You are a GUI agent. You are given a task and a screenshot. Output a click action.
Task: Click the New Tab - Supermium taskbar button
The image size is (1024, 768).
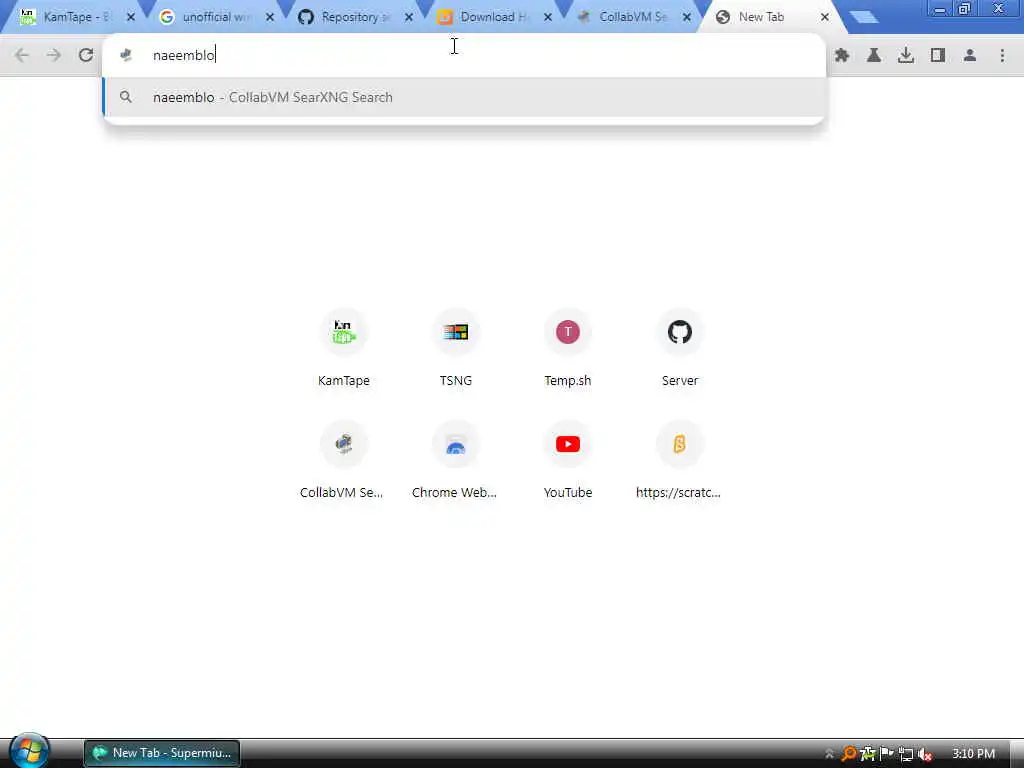tap(162, 753)
